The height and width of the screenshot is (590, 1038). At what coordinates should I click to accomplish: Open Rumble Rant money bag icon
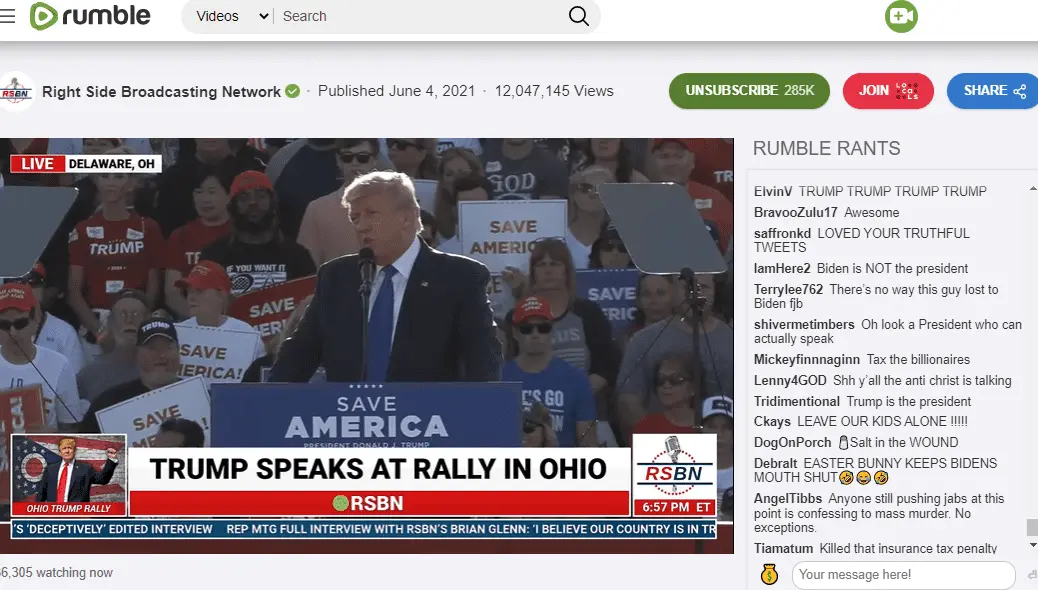pyautogui.click(x=769, y=574)
